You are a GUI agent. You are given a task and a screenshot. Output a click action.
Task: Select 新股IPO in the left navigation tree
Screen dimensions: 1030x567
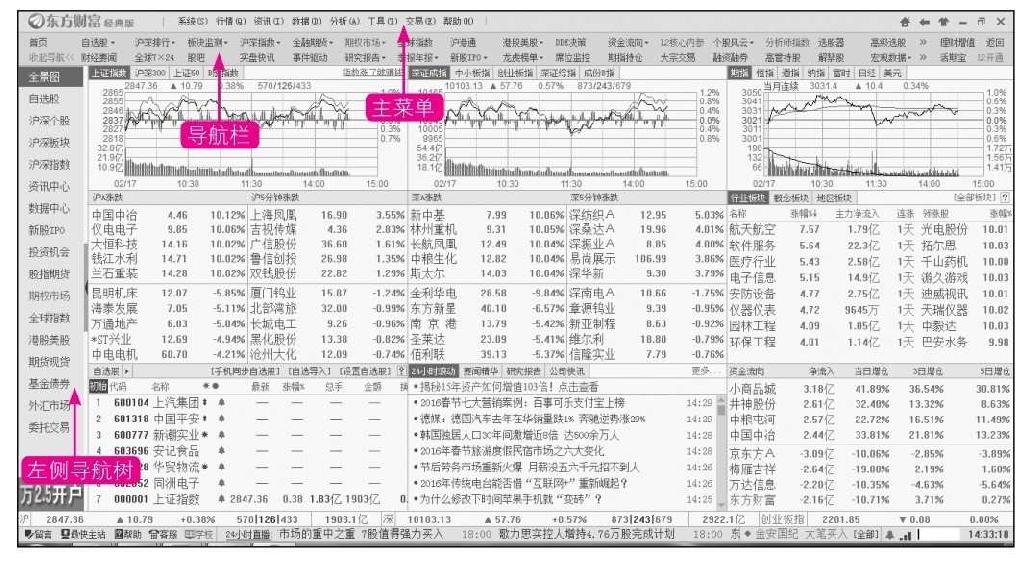47,230
